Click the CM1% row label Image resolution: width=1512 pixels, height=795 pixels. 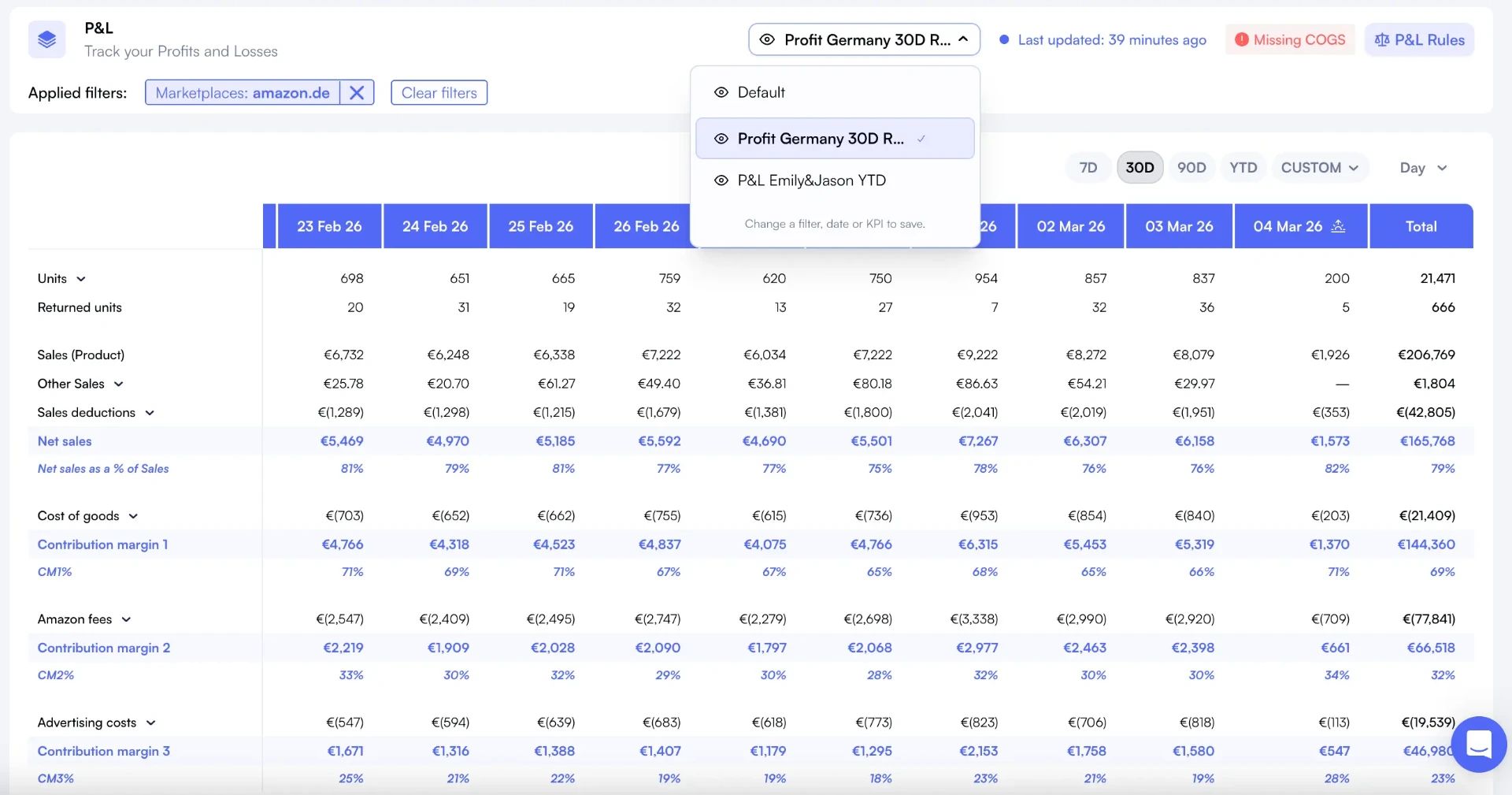pos(54,572)
